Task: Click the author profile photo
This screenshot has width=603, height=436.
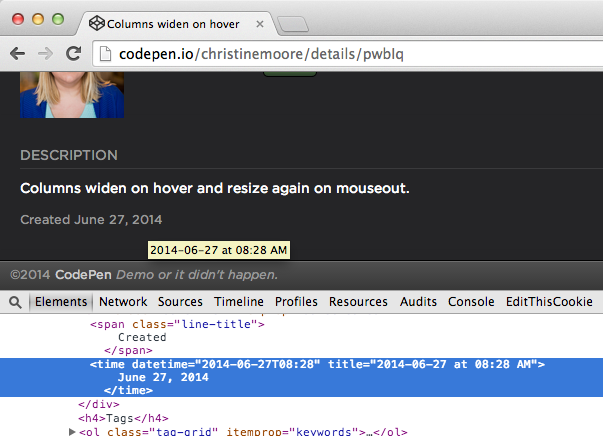Action: [x=72, y=96]
